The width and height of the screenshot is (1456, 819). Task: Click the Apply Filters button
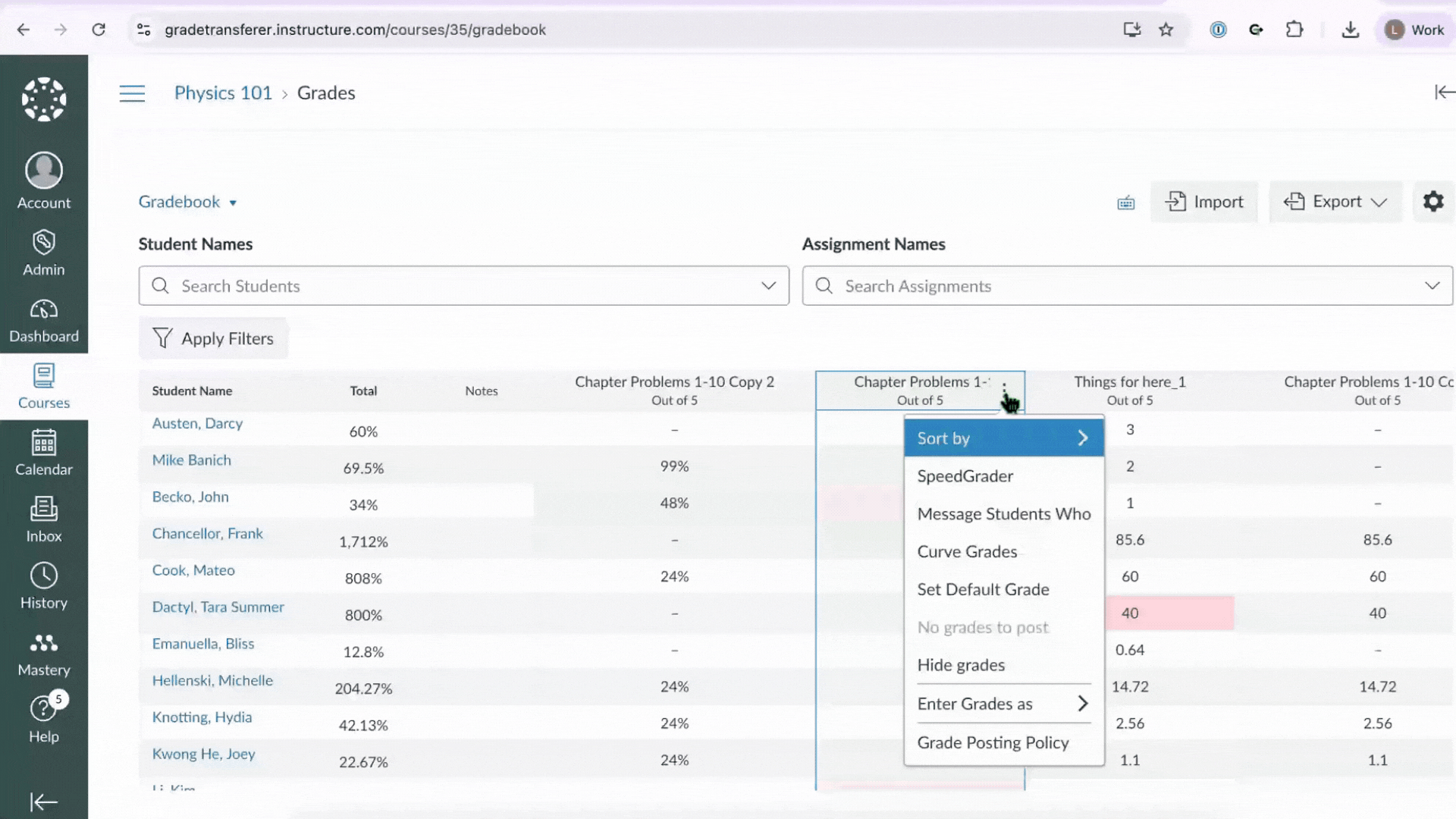213,338
